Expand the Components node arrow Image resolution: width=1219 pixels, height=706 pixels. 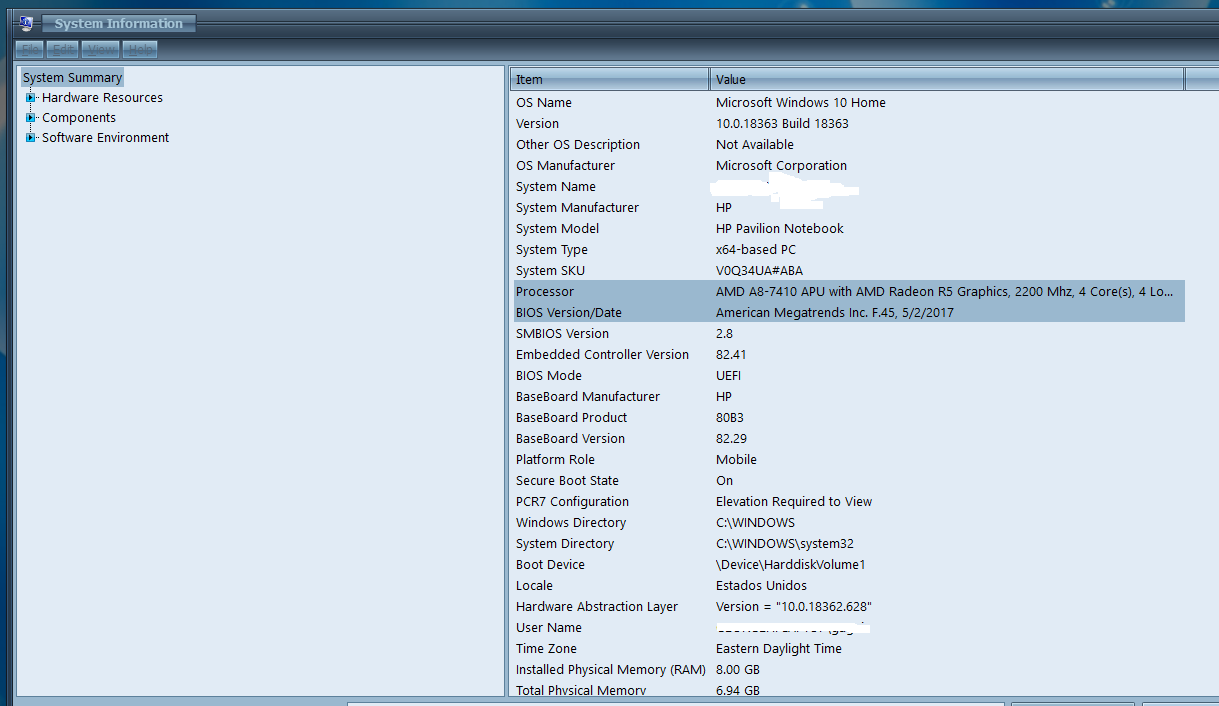pos(31,118)
